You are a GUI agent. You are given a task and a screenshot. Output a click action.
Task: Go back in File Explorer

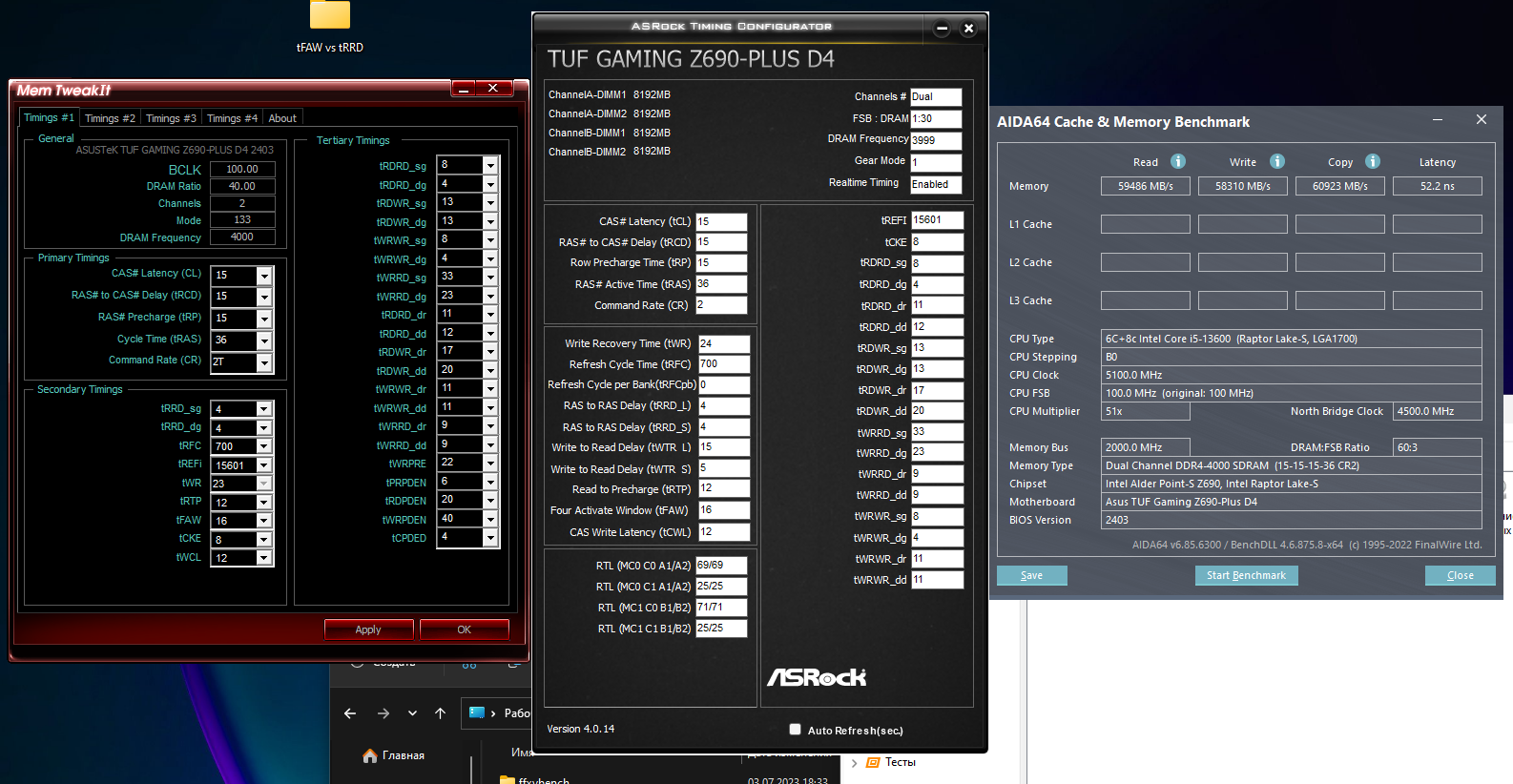350,713
